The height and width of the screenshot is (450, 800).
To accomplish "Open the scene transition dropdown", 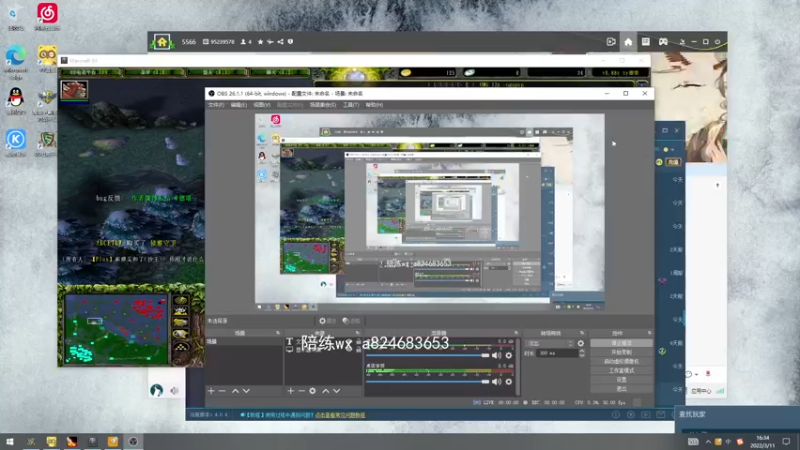I will (x=550, y=343).
